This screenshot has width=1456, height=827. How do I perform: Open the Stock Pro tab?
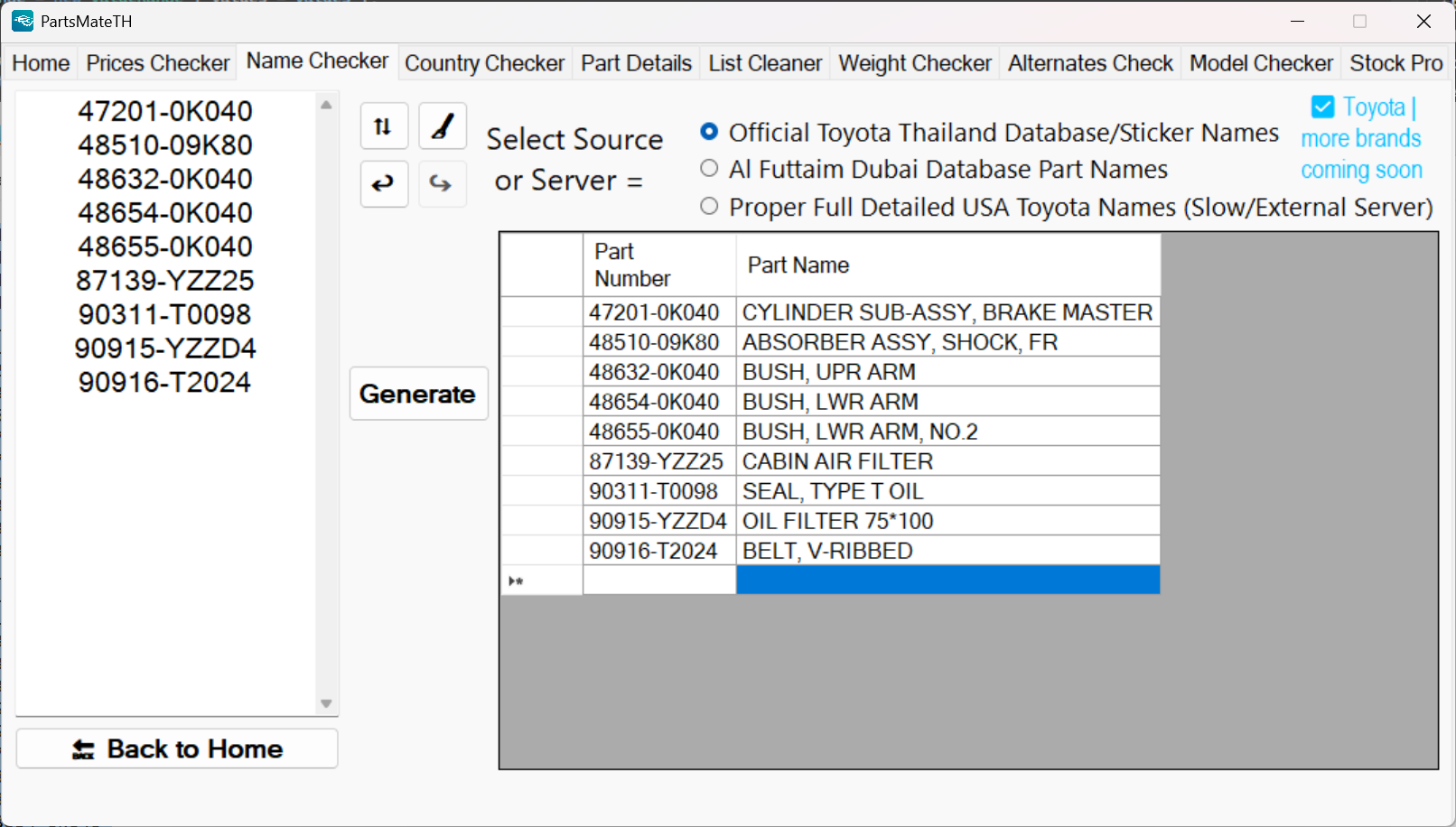[x=1395, y=63]
